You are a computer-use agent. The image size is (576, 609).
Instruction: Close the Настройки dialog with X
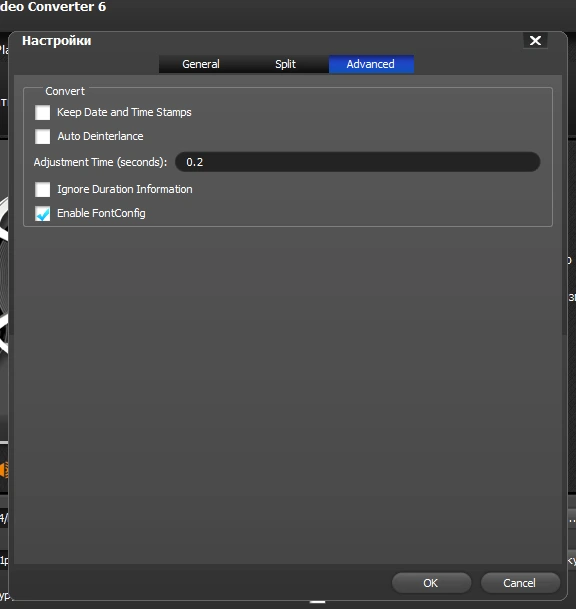point(535,40)
